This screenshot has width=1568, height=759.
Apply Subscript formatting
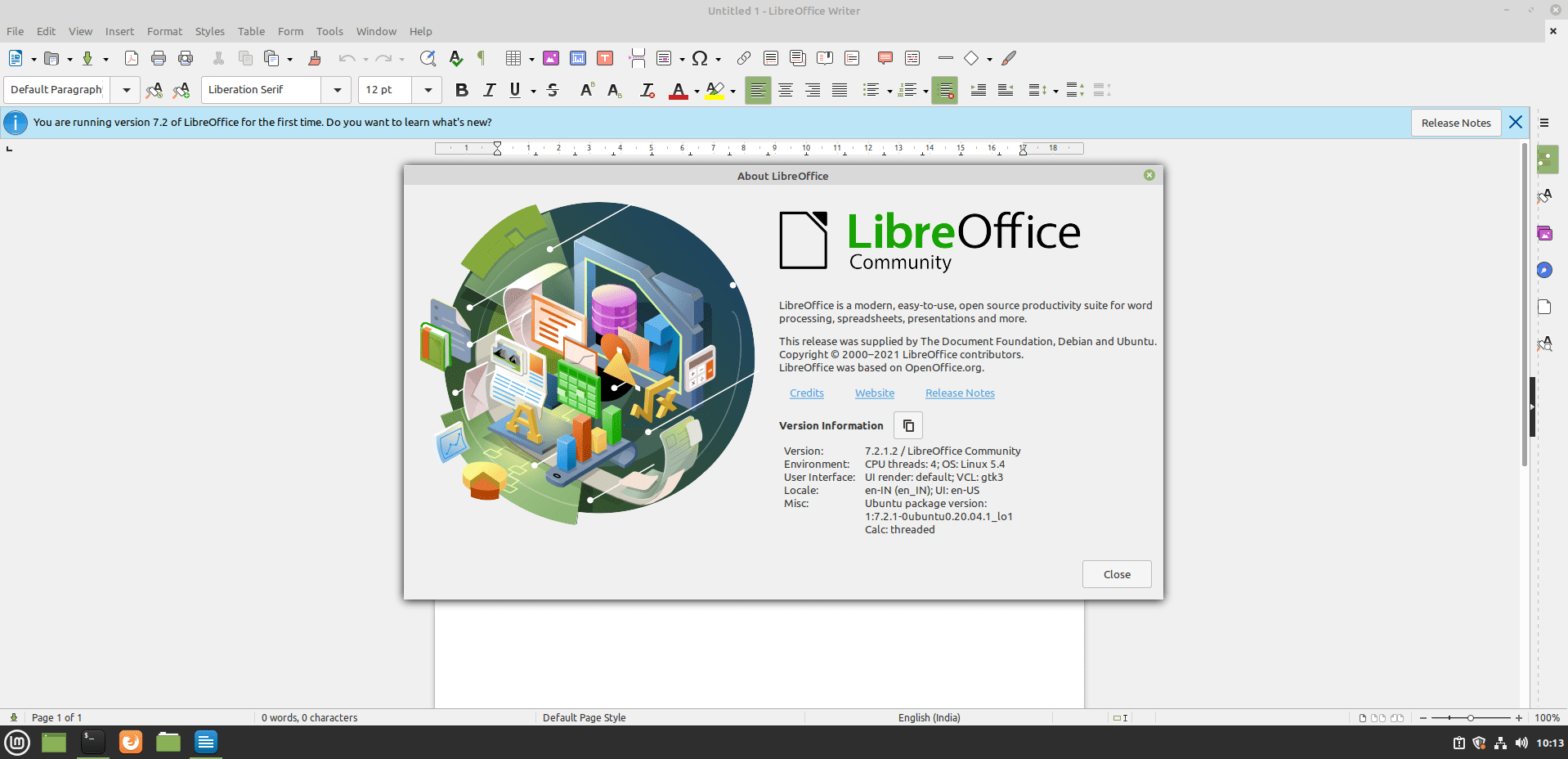[x=615, y=90]
